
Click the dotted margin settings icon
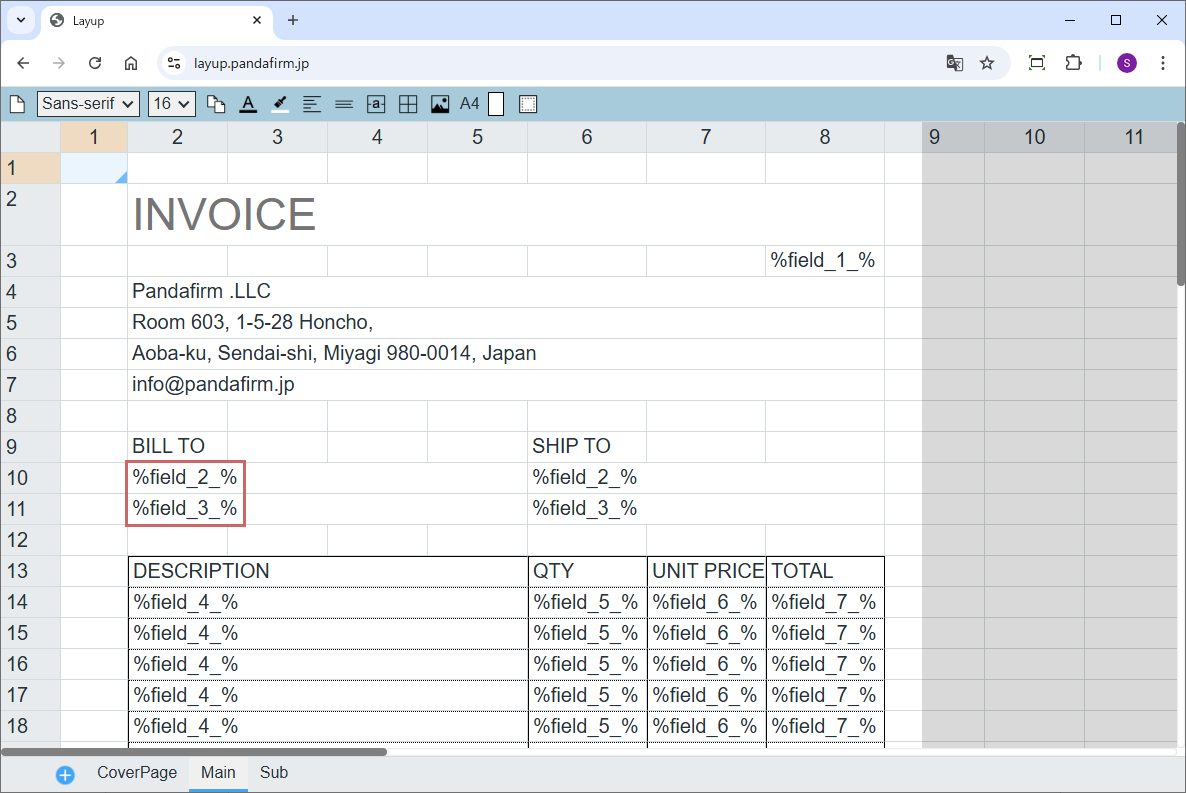tap(529, 104)
